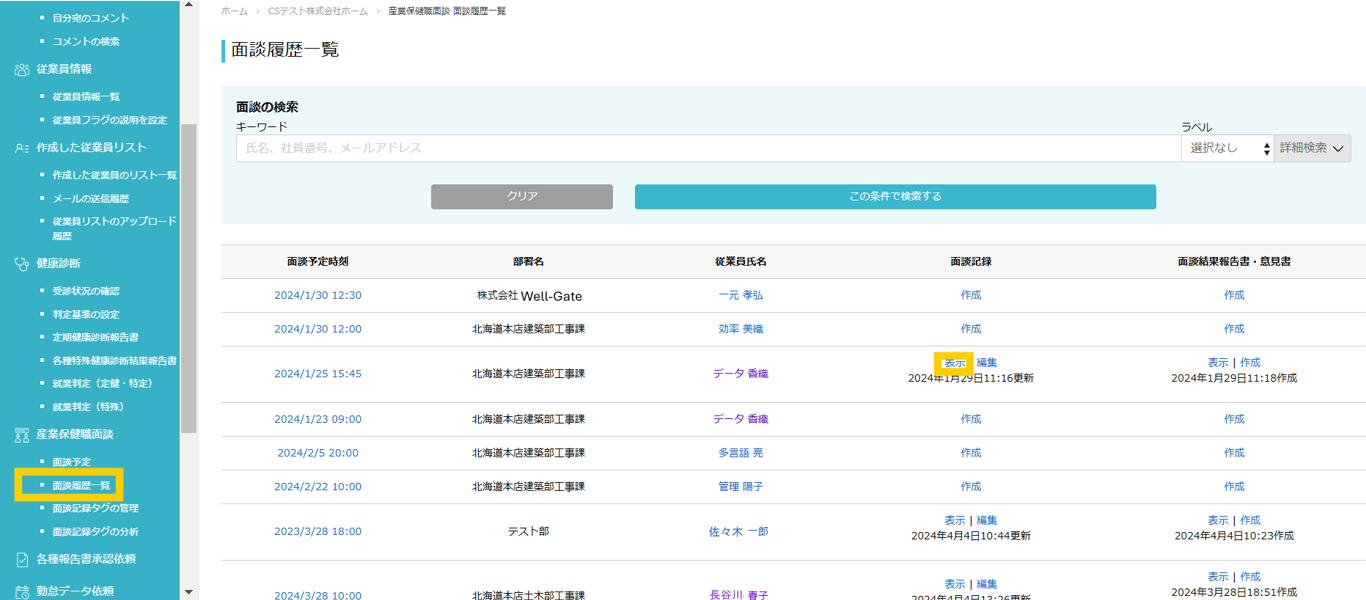Viewport: 1366px width, 600px height.
Task: Go to ホーム breadcrumb link
Action: (234, 10)
